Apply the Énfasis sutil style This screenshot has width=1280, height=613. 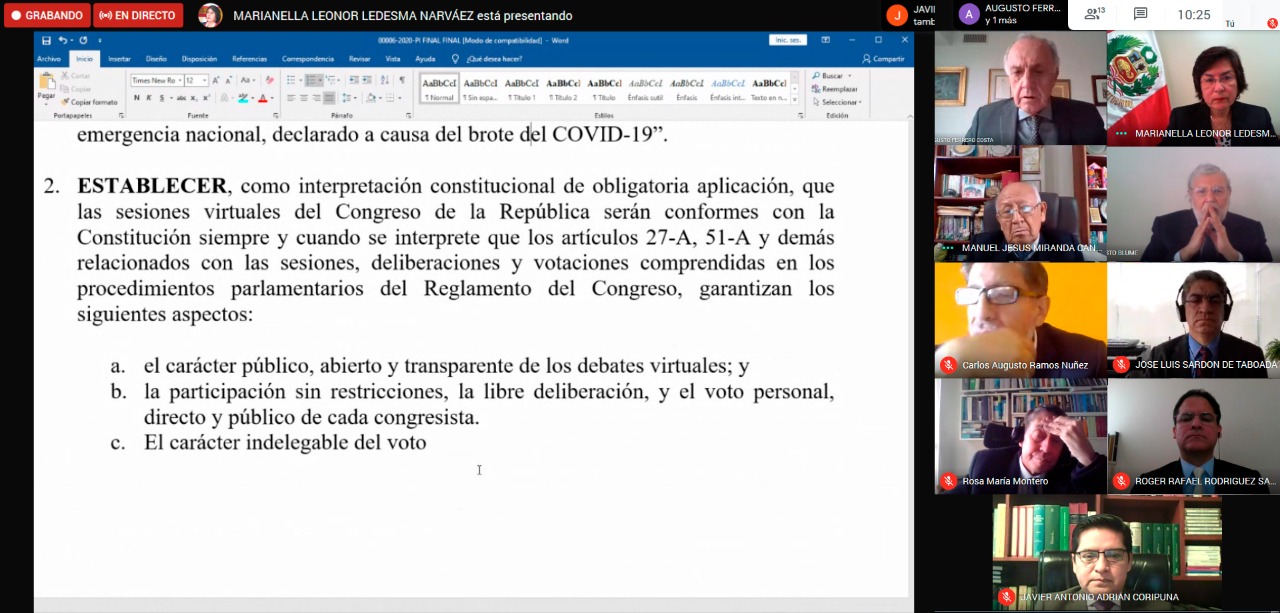[x=646, y=88]
